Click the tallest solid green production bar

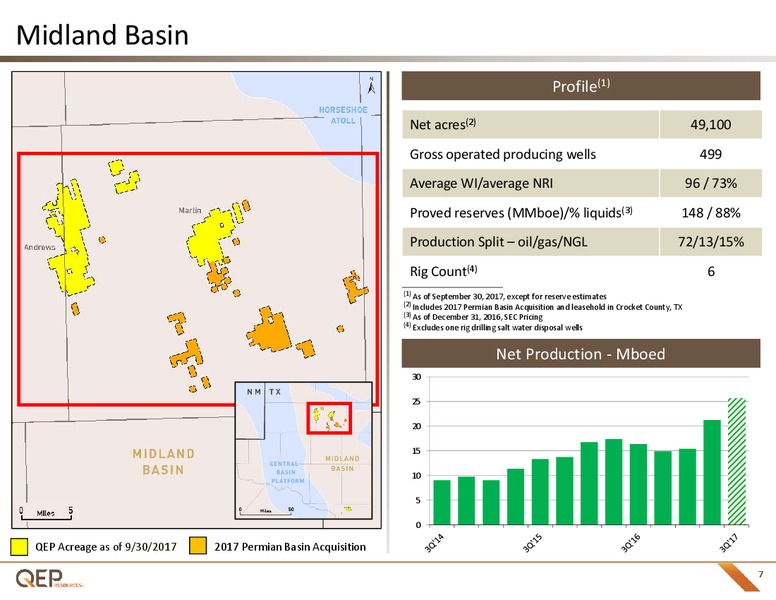coord(712,472)
